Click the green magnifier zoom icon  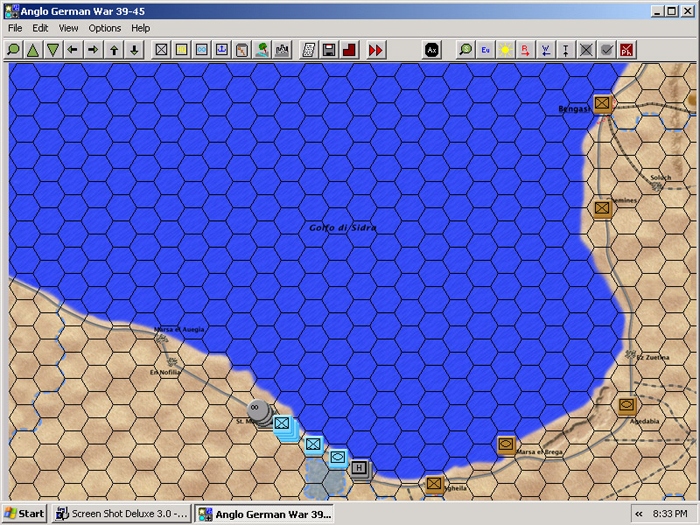coord(13,50)
